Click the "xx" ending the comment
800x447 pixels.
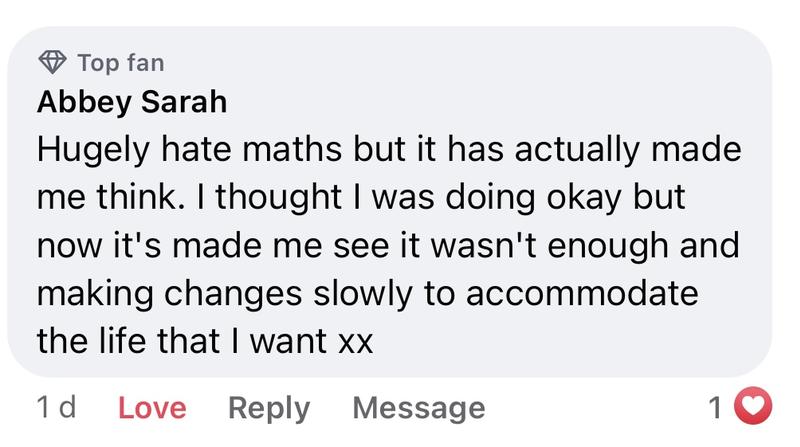pos(354,343)
